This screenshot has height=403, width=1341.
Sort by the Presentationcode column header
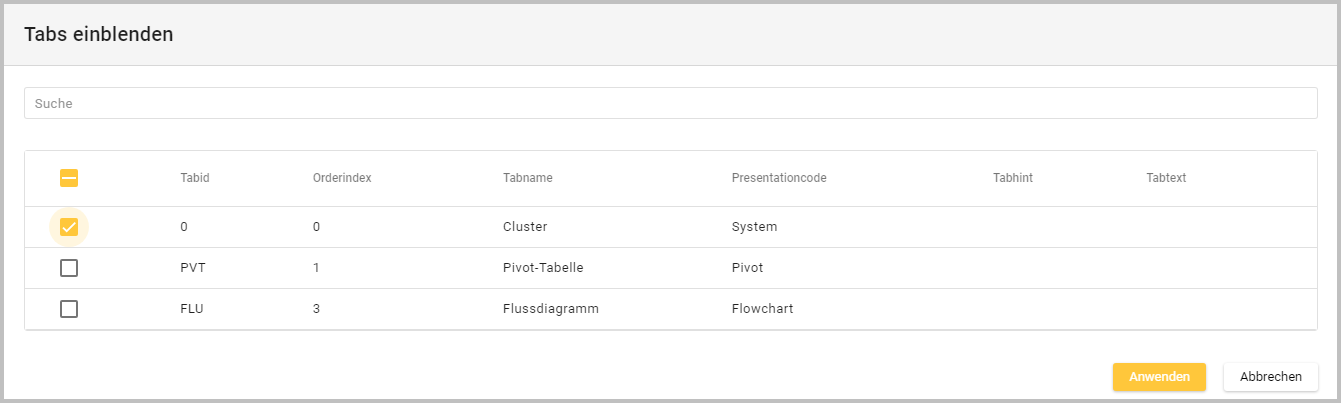click(x=779, y=178)
